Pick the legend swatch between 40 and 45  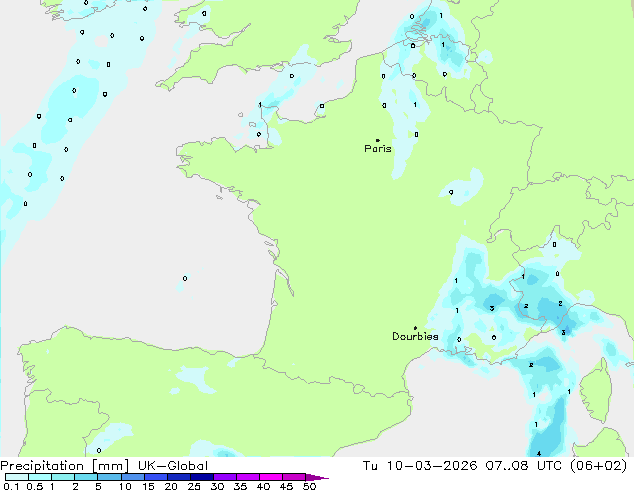coord(271,477)
